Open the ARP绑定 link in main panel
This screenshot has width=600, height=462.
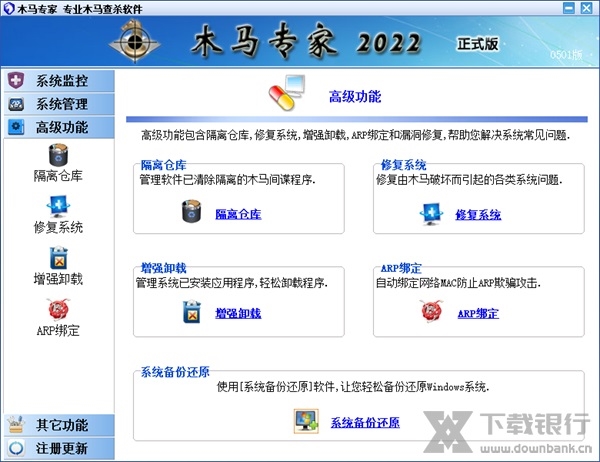pyautogui.click(x=478, y=313)
